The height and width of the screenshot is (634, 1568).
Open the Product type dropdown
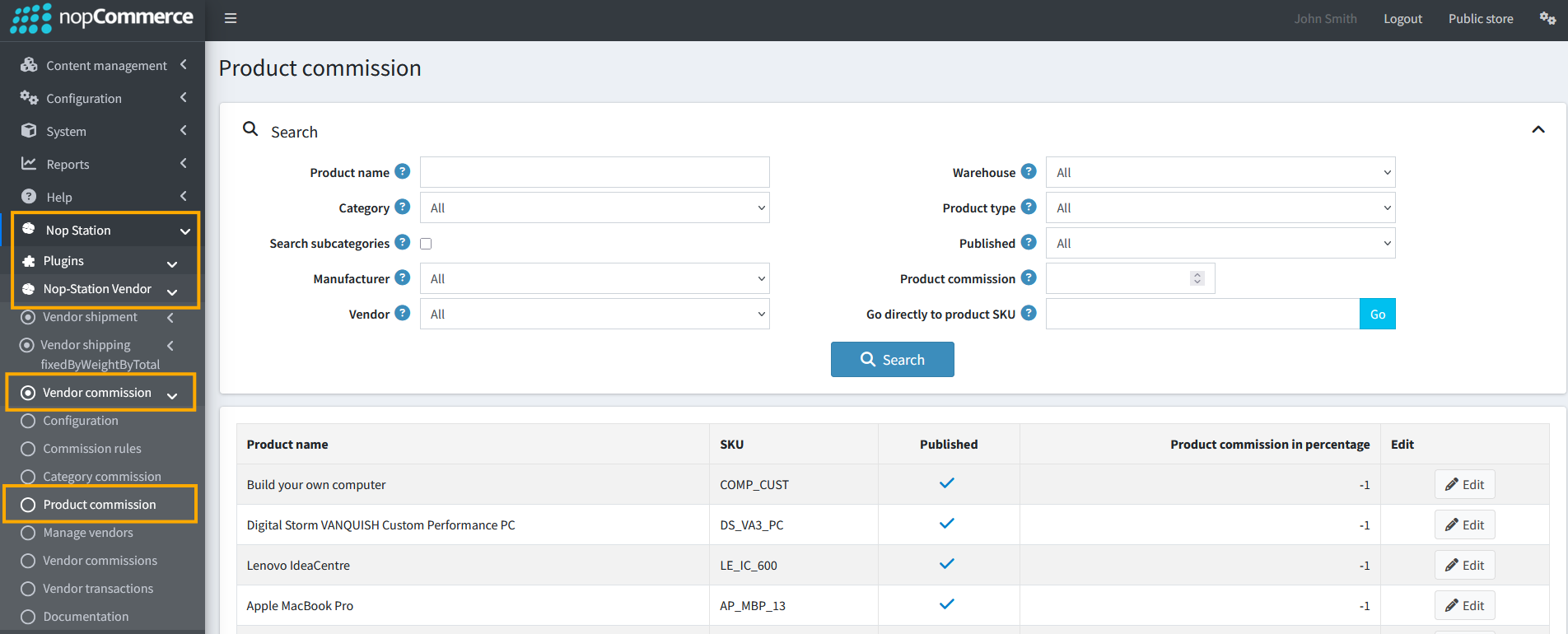1220,207
